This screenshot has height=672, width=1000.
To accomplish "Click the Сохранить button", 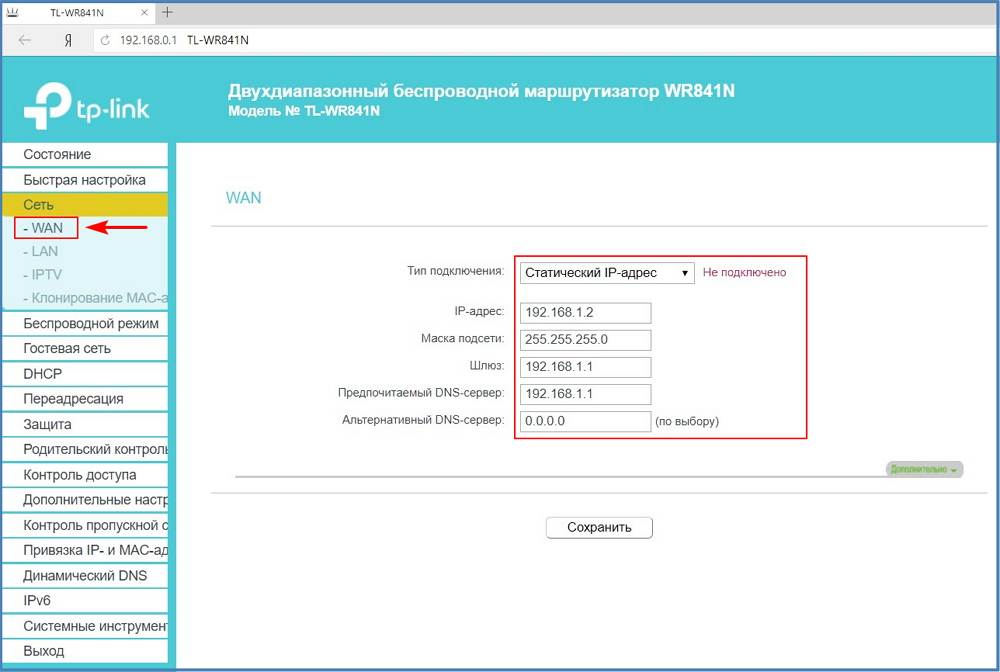I will pos(599,527).
